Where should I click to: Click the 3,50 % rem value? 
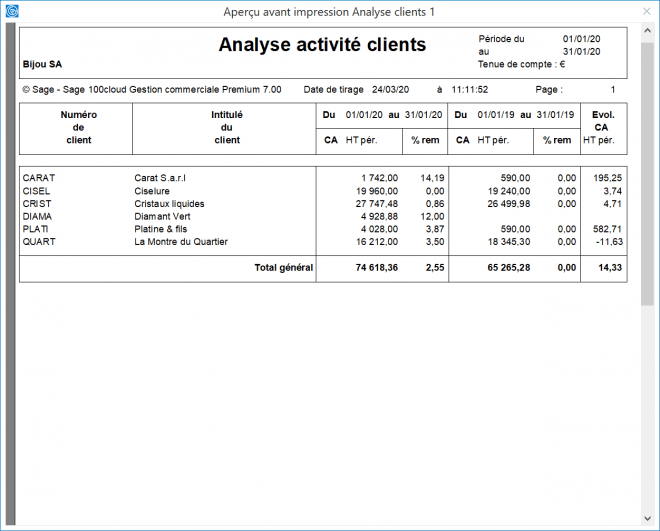click(435, 242)
